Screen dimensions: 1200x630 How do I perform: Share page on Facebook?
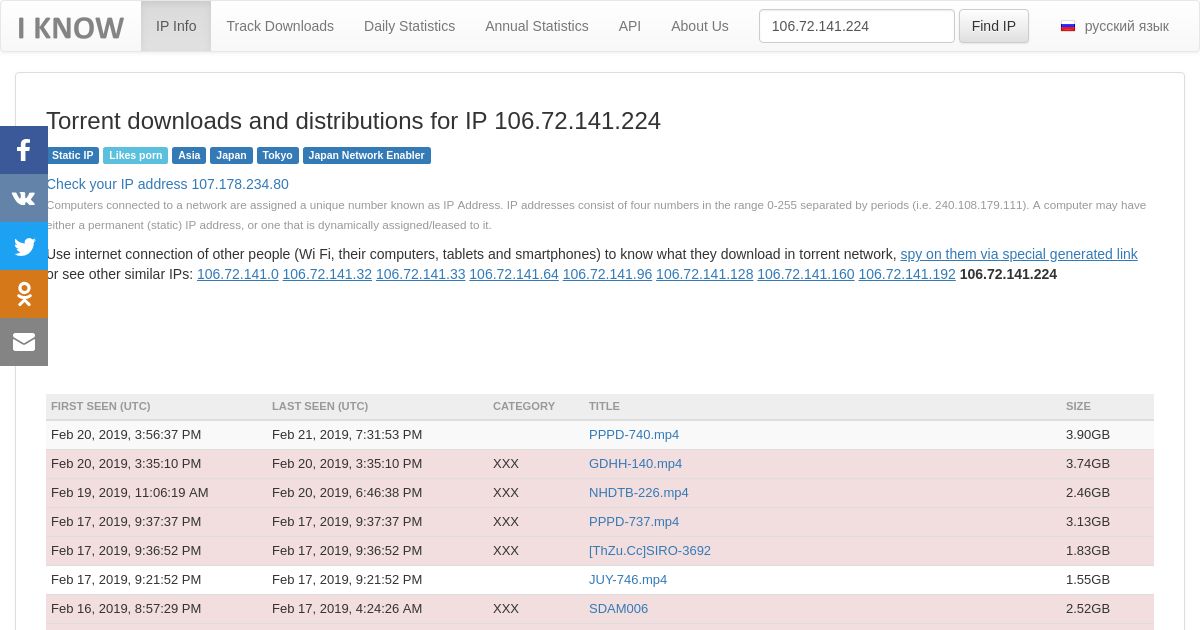(24, 150)
